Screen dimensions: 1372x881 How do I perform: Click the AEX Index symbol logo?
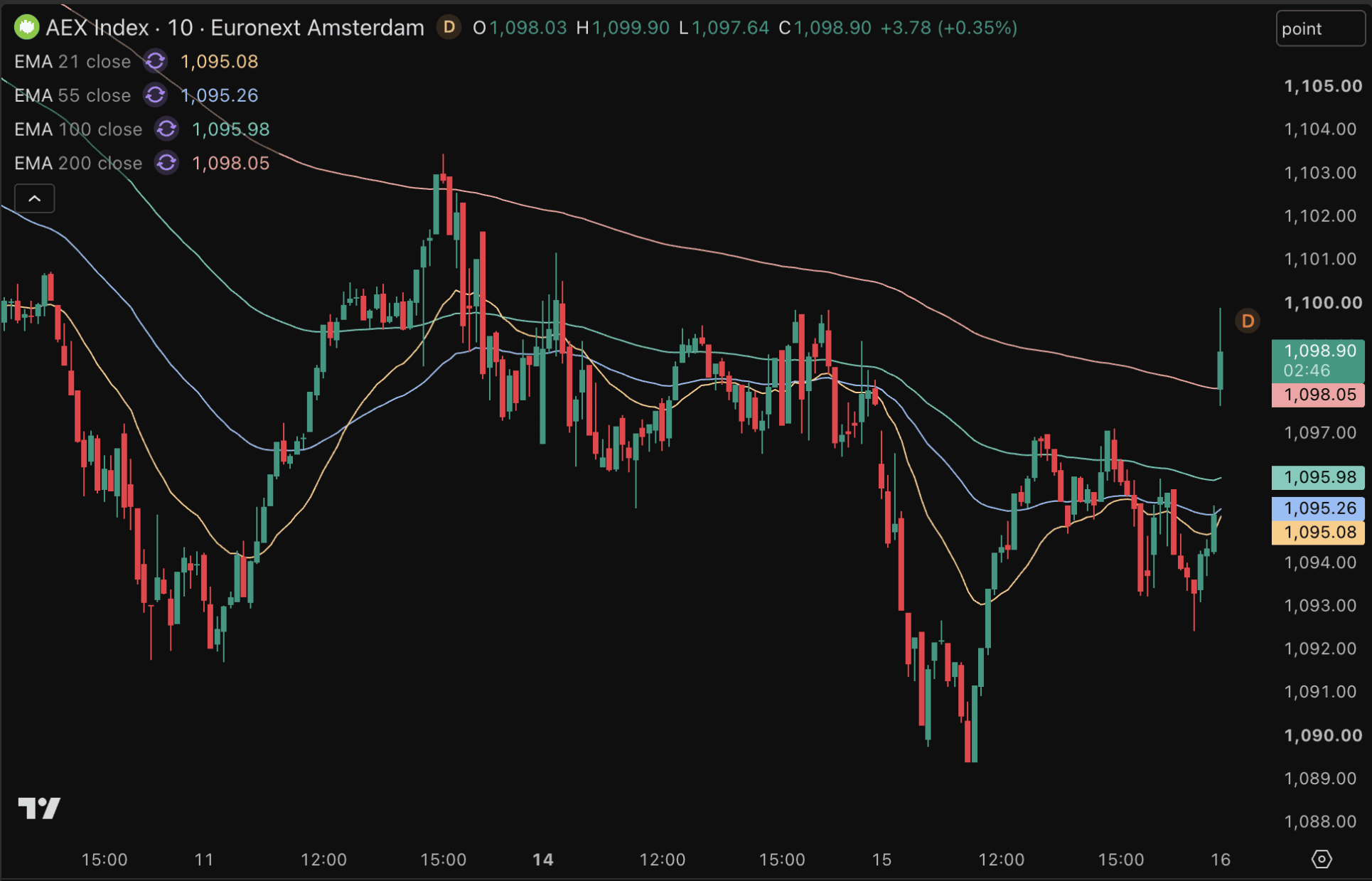pos(27,28)
